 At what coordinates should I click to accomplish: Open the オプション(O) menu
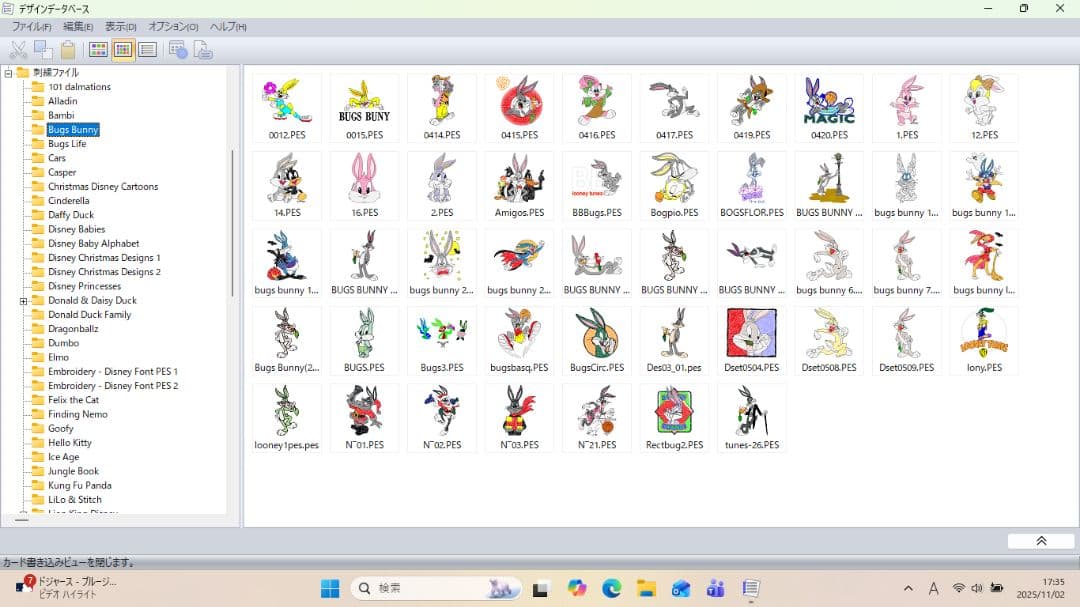(173, 27)
